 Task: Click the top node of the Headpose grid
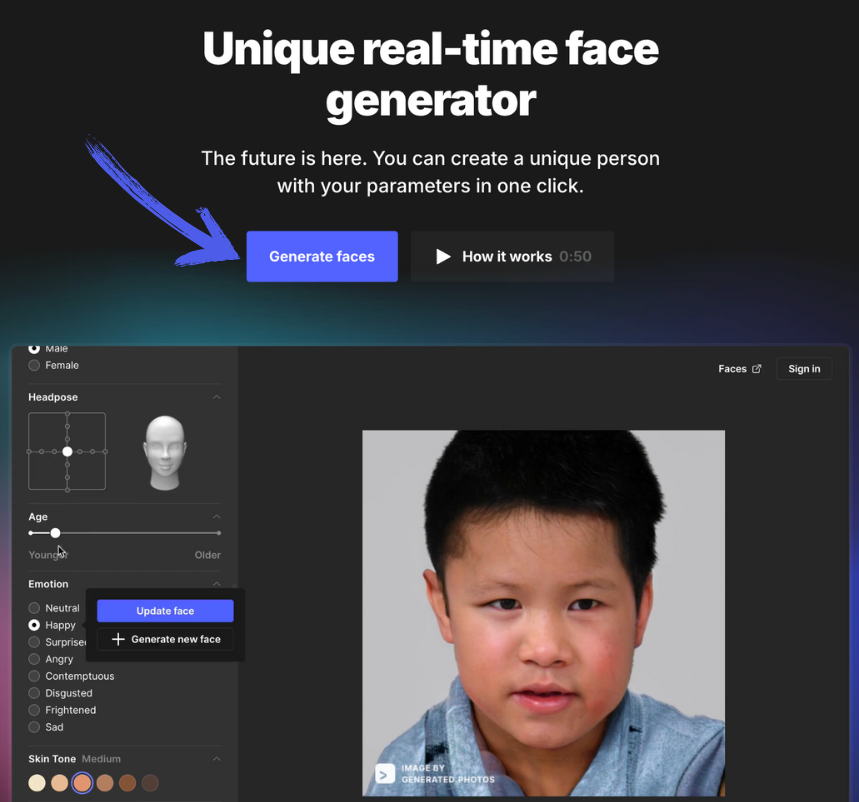point(67,414)
